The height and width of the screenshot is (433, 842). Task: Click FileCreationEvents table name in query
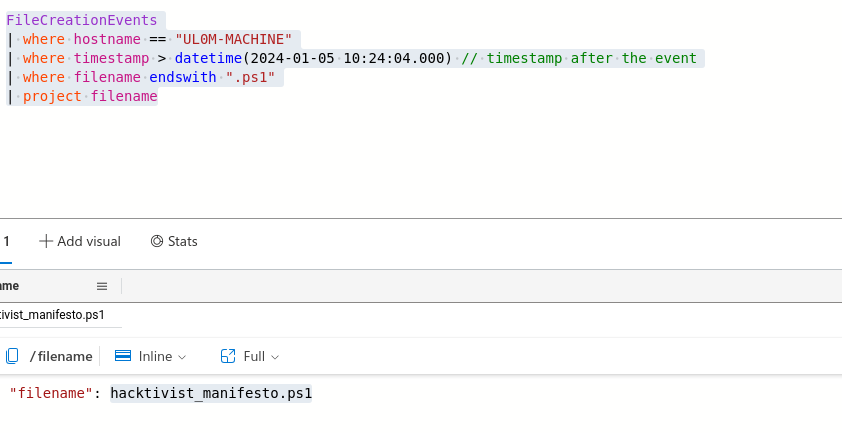(82, 20)
